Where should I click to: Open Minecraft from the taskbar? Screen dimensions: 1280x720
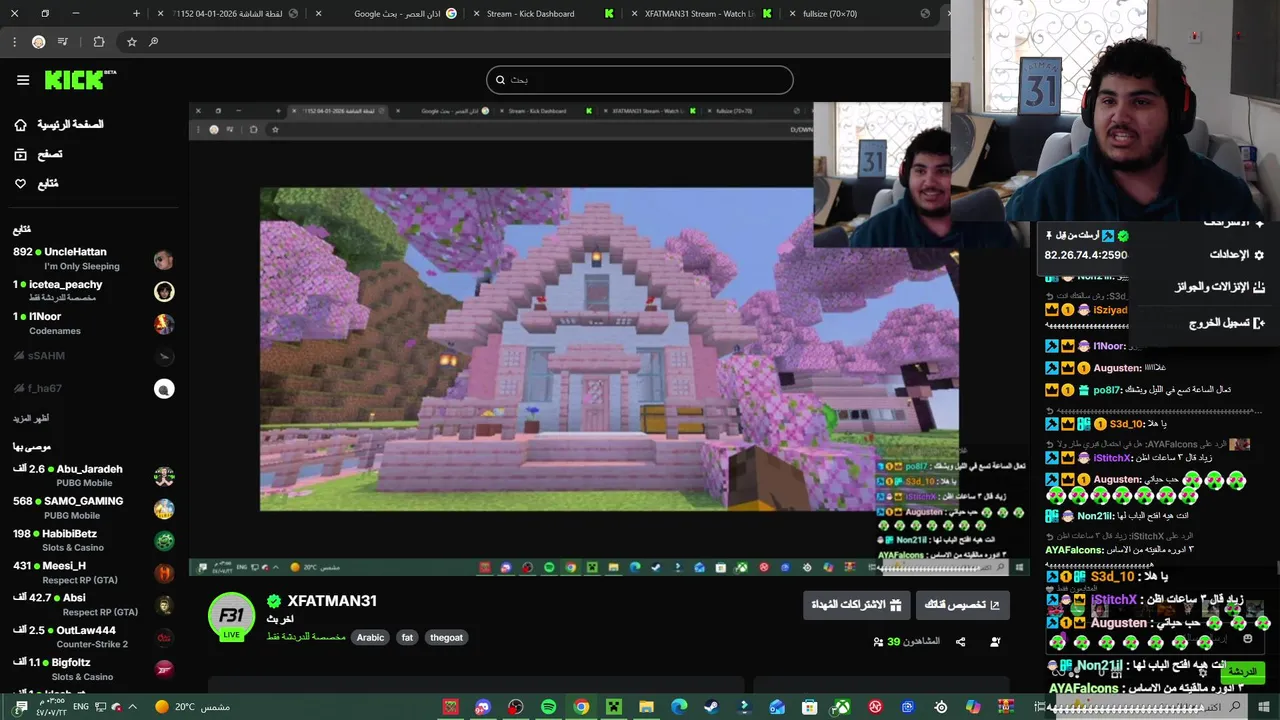614,707
